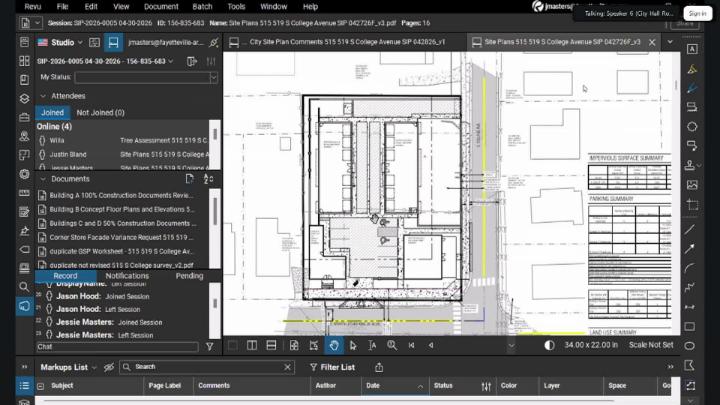The width and height of the screenshot is (720, 405).
Task: Click the add document icon
Action: point(190,179)
